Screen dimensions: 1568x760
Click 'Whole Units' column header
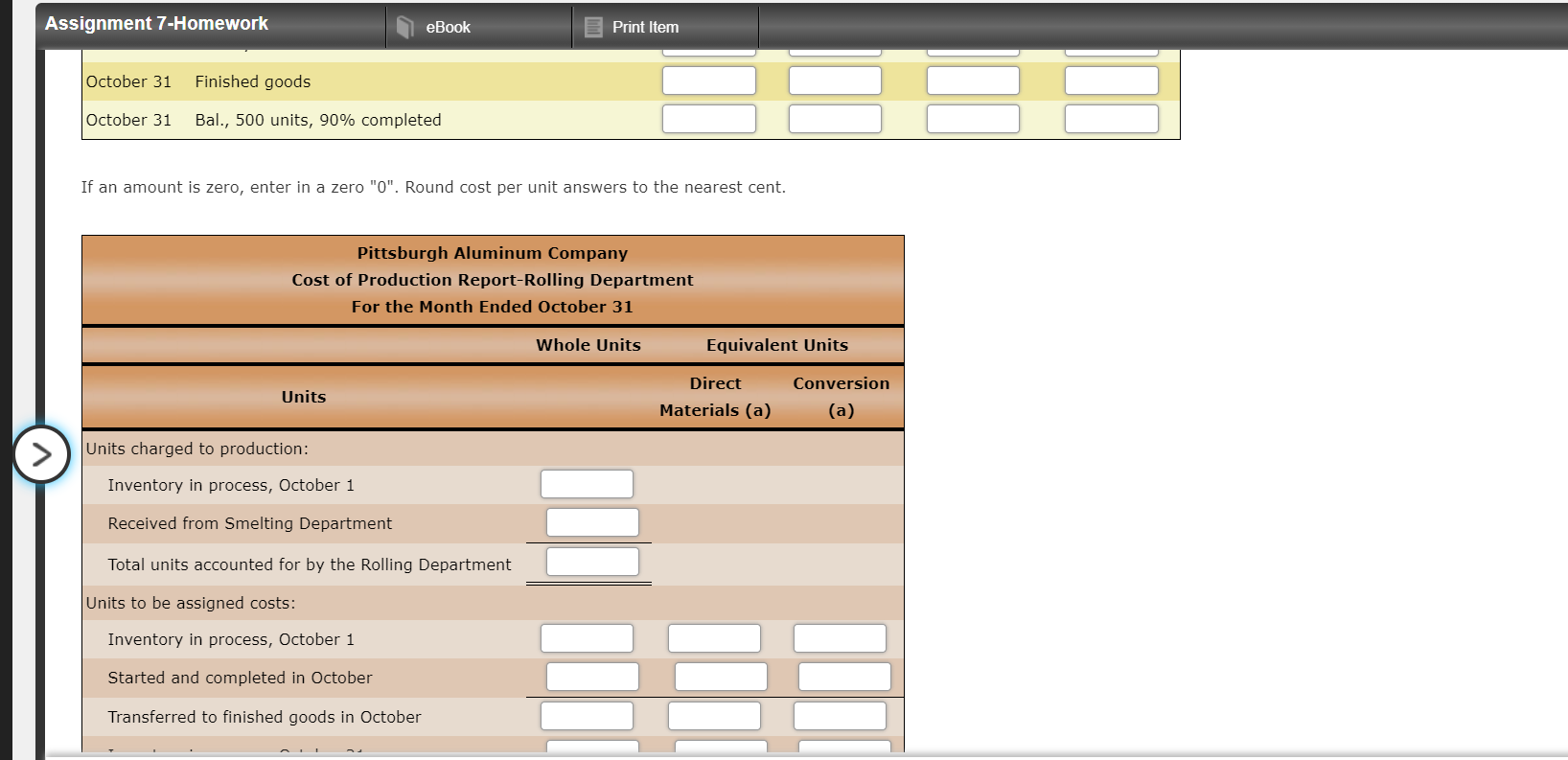coord(588,345)
